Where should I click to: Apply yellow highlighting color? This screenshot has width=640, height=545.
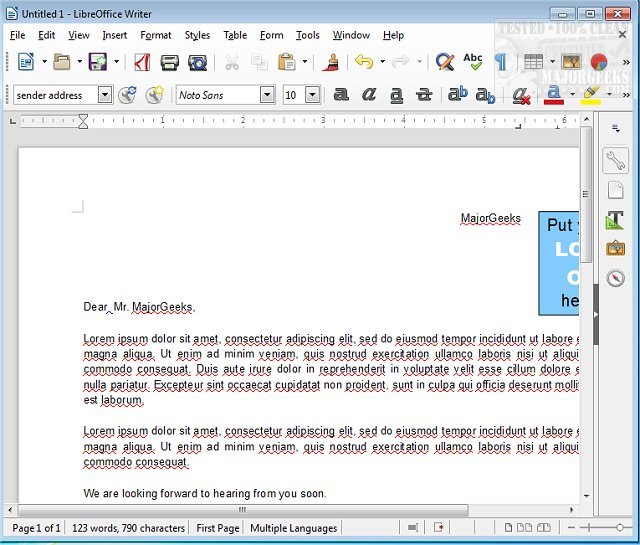coord(591,95)
